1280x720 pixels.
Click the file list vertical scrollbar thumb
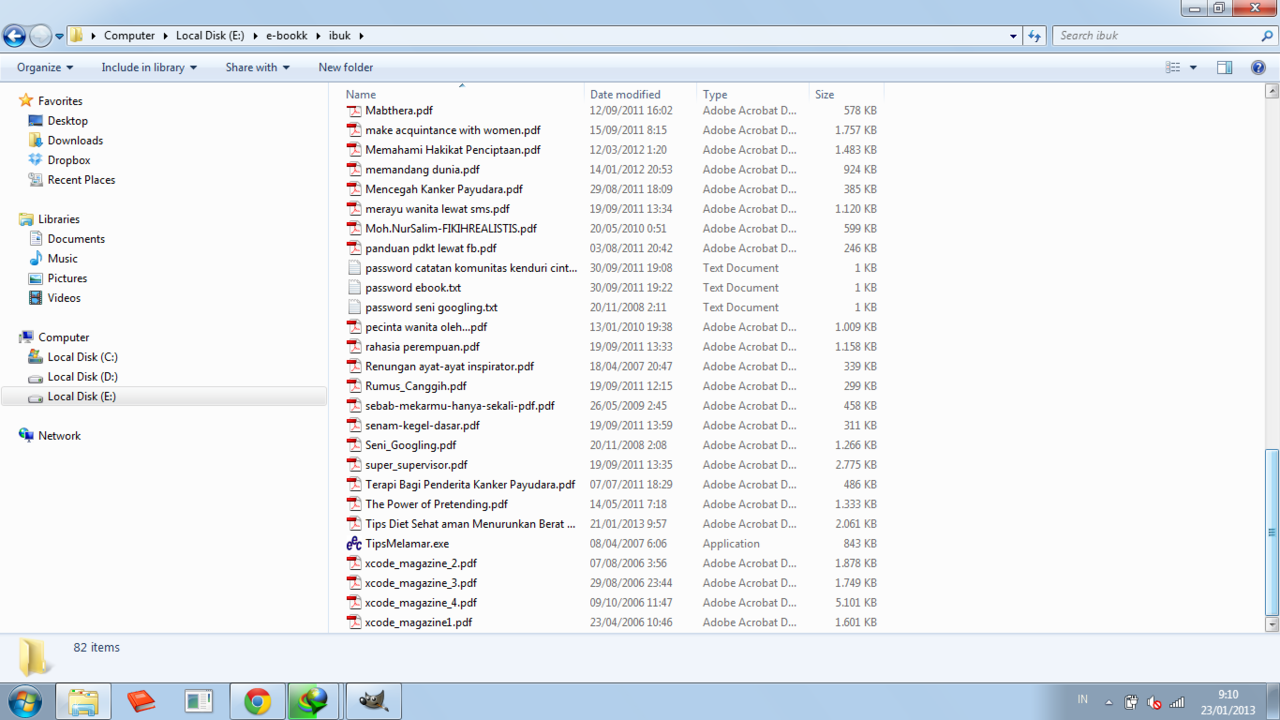coord(1272,531)
